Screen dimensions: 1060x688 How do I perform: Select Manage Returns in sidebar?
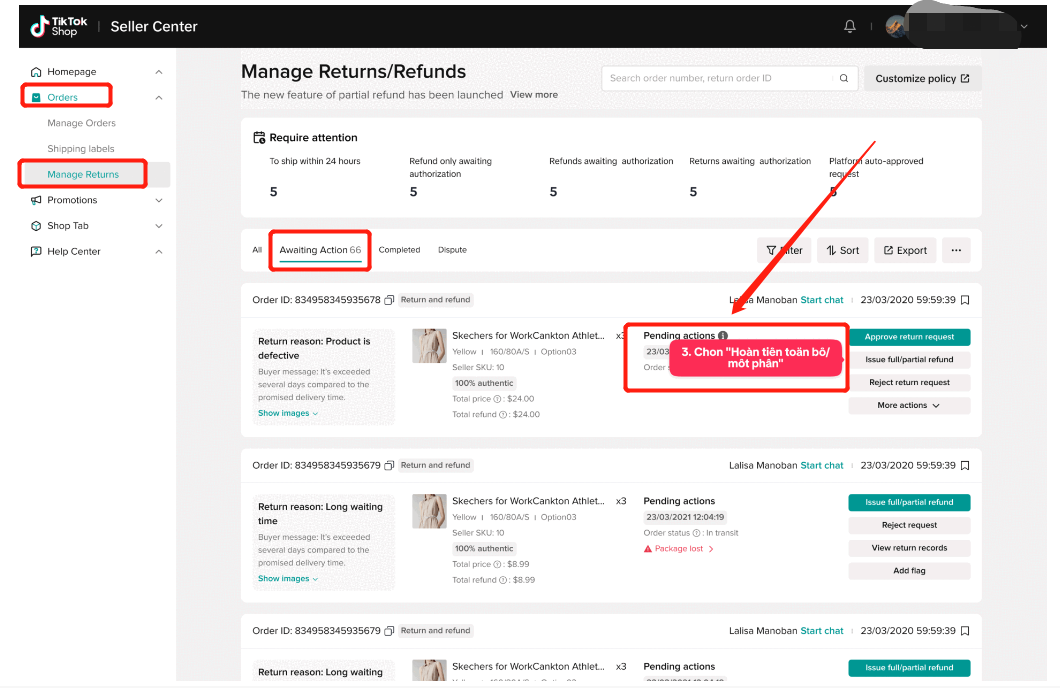tap(83, 175)
